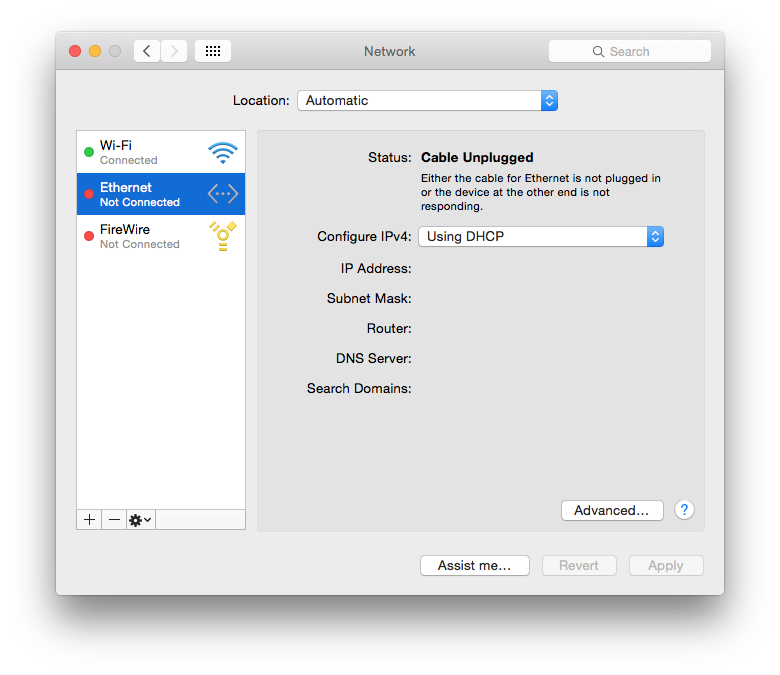Viewport: 780px width, 675px height.
Task: Click the Network window title
Action: coord(390,51)
